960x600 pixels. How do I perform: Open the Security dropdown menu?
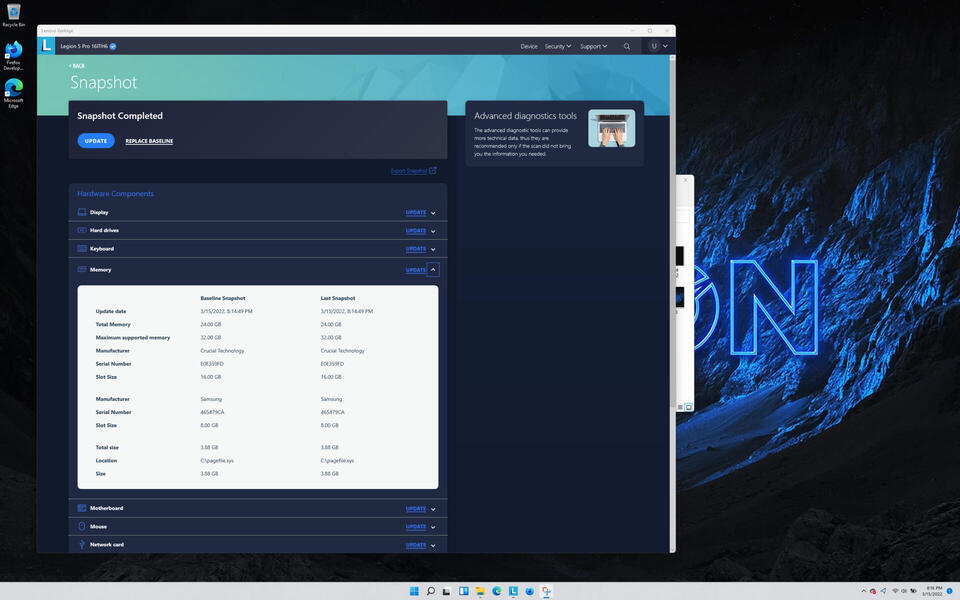tap(558, 47)
